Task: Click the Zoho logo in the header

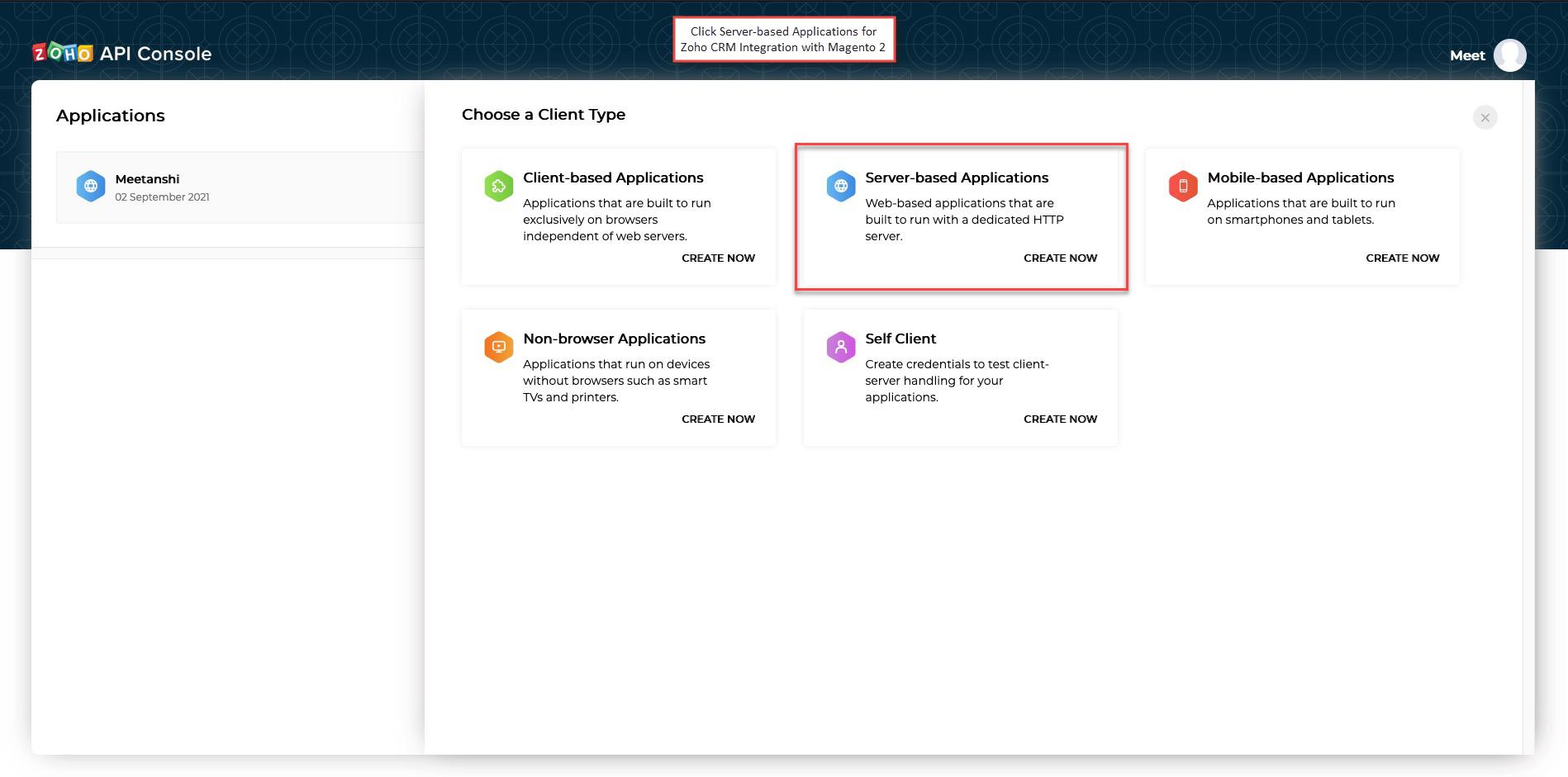Action: (61, 53)
